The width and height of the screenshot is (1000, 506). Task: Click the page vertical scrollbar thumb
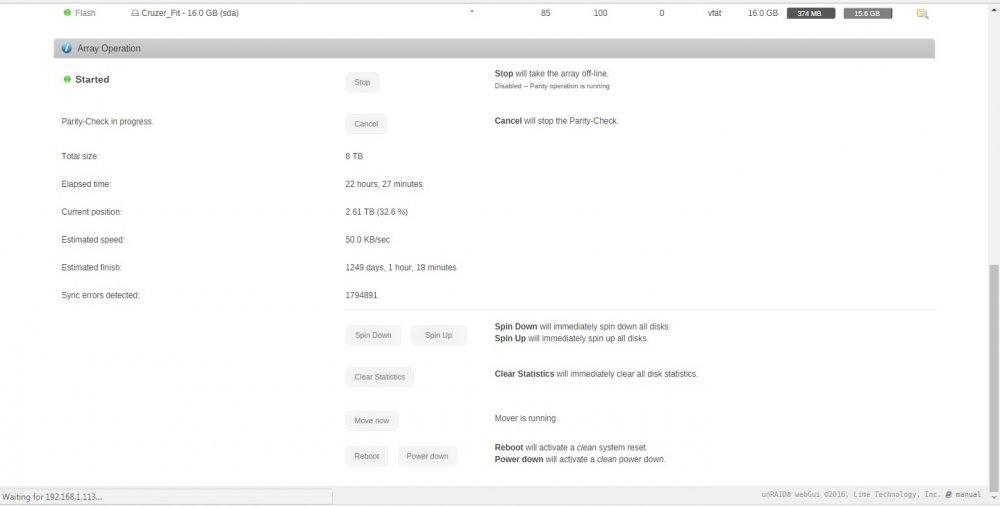tap(994, 376)
